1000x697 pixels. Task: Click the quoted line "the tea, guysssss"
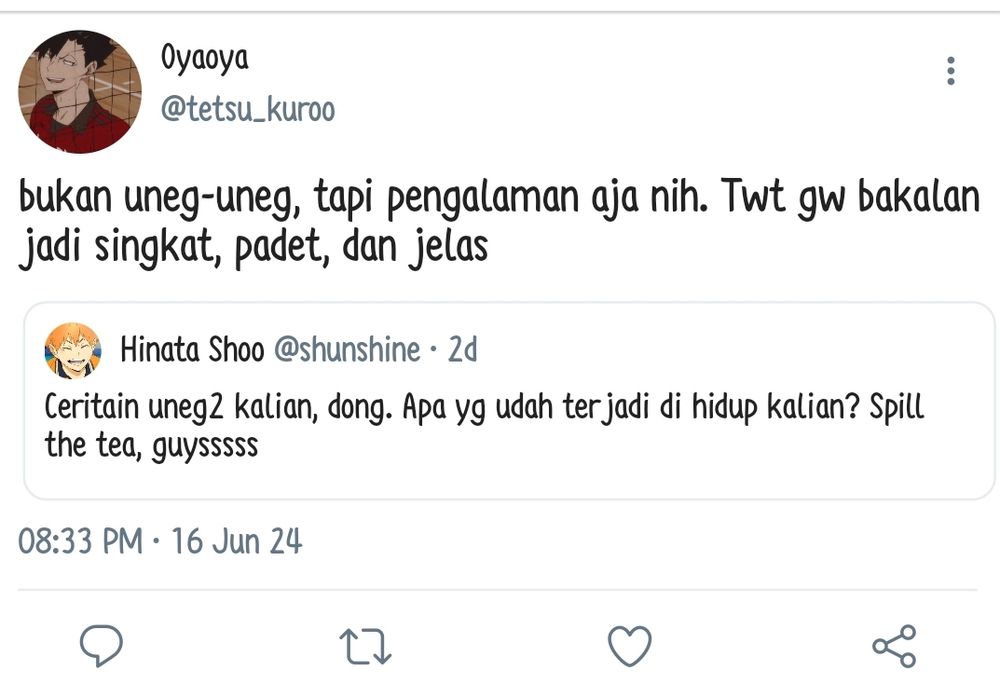pyautogui.click(x=151, y=444)
